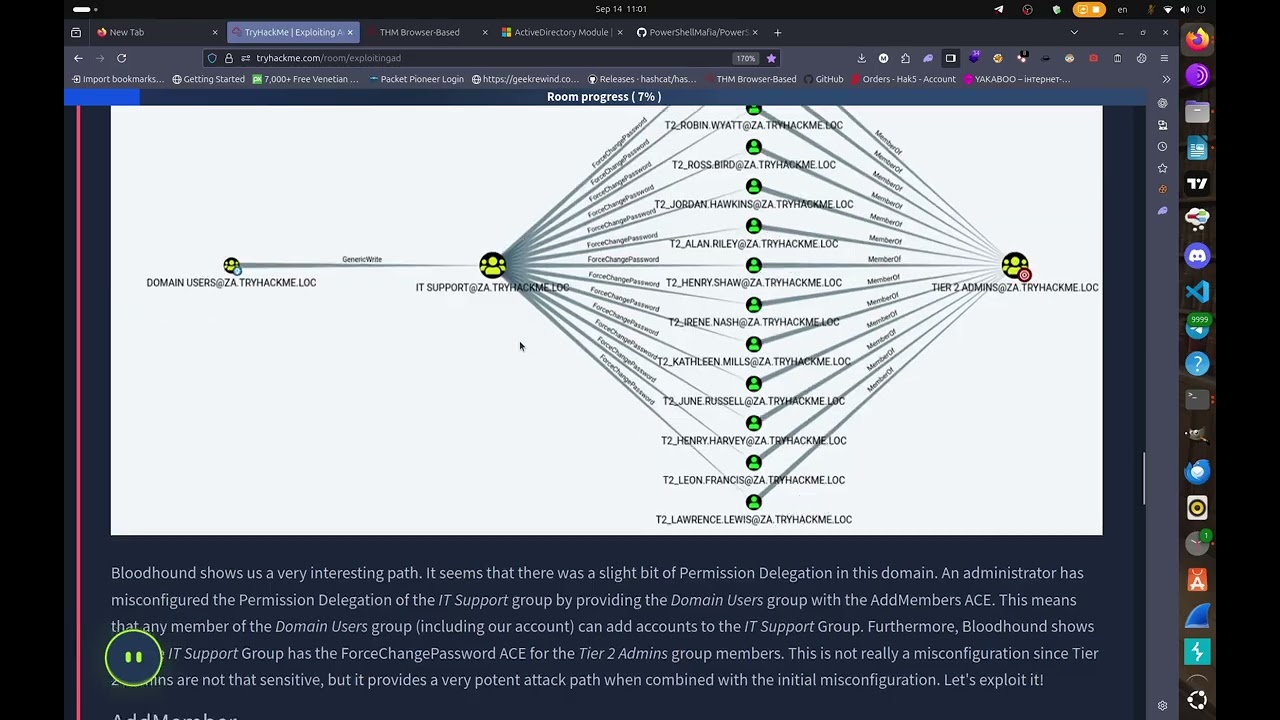
Task: Open the en keyboard layout menu
Action: click(1122, 9)
